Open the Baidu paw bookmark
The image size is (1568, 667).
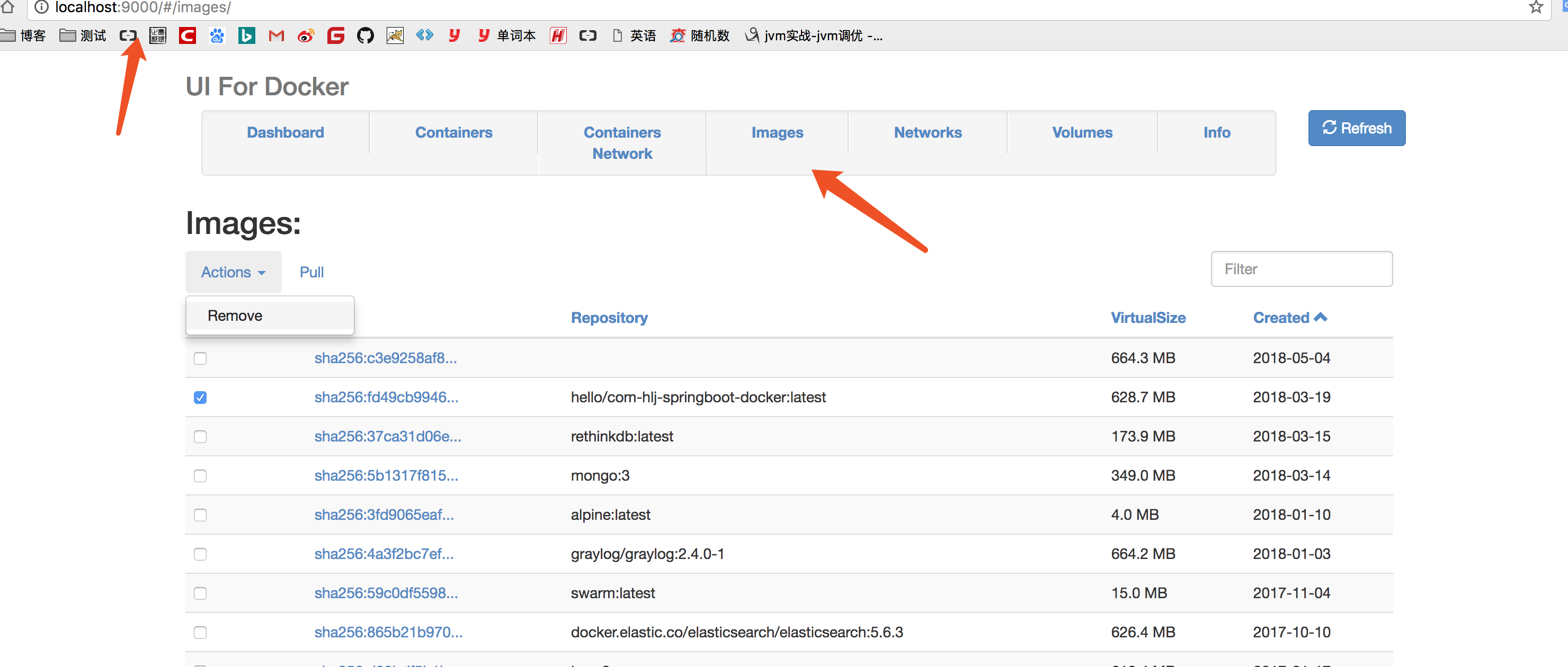pos(217,36)
